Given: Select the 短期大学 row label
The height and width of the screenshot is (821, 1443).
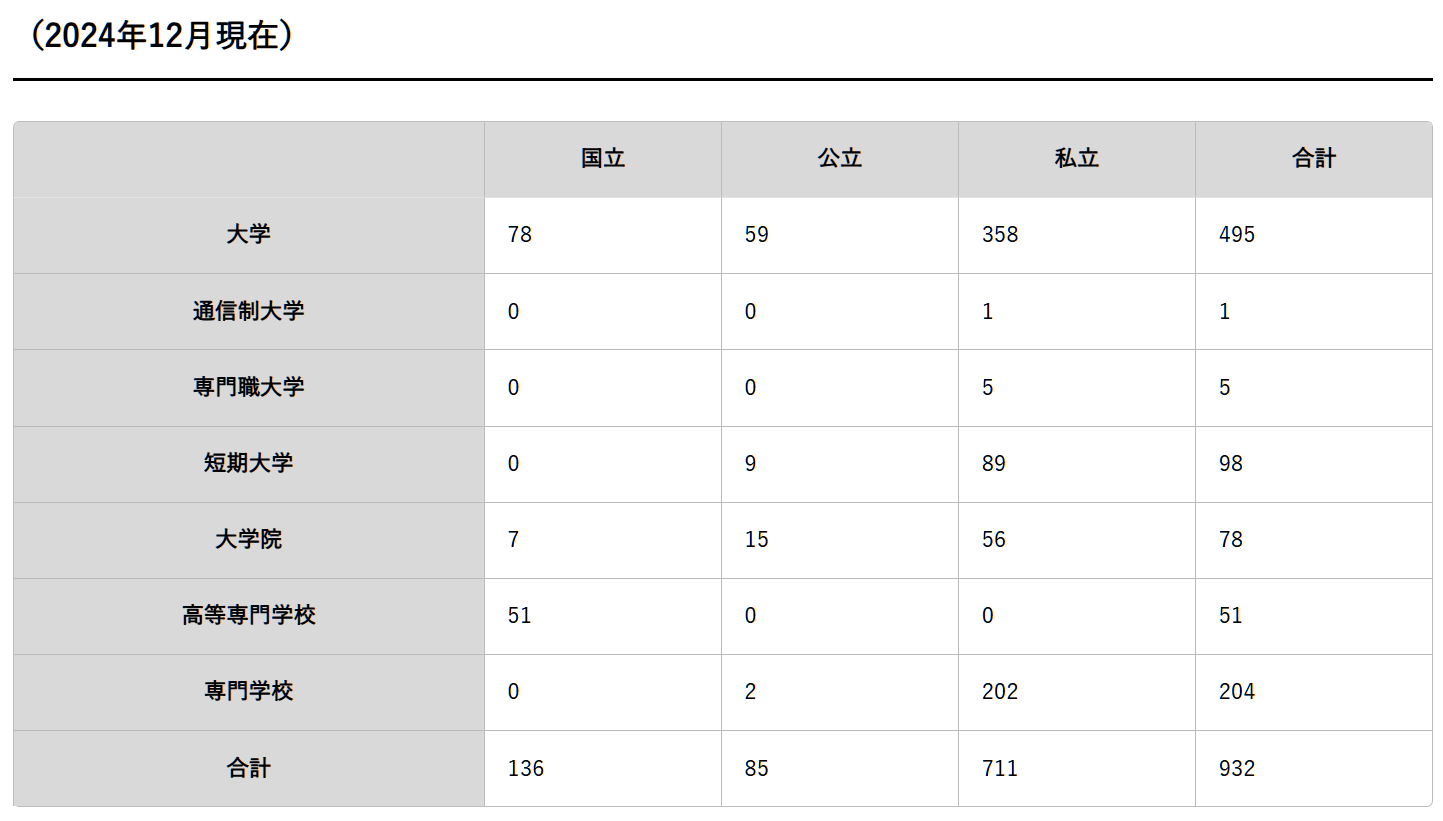Looking at the screenshot, I should pos(249,463).
